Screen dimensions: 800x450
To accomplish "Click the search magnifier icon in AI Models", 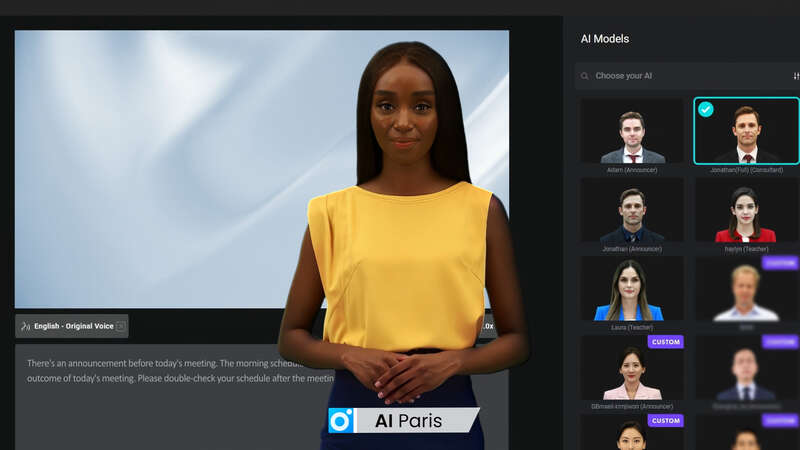I will point(585,76).
